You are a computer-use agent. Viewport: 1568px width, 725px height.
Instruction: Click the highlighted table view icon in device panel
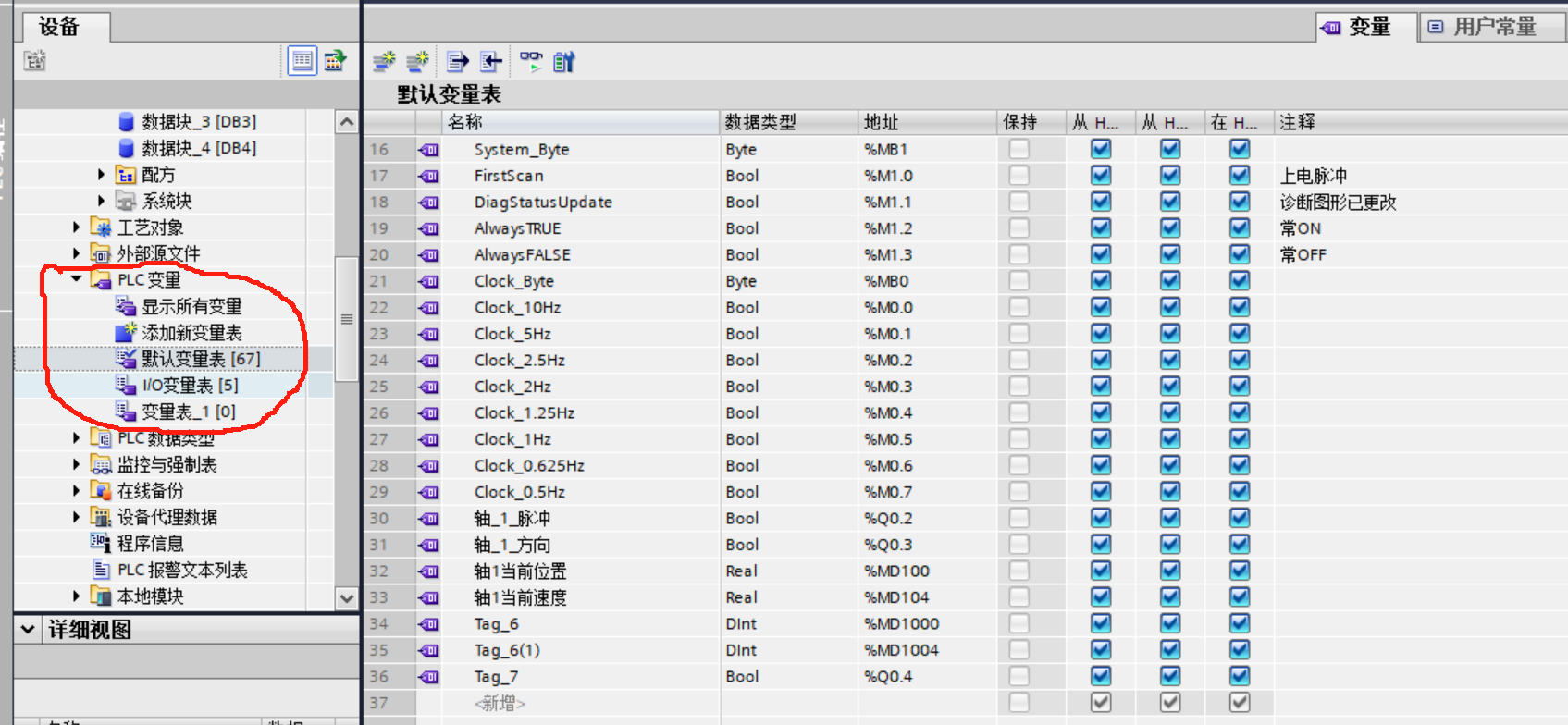(x=302, y=61)
